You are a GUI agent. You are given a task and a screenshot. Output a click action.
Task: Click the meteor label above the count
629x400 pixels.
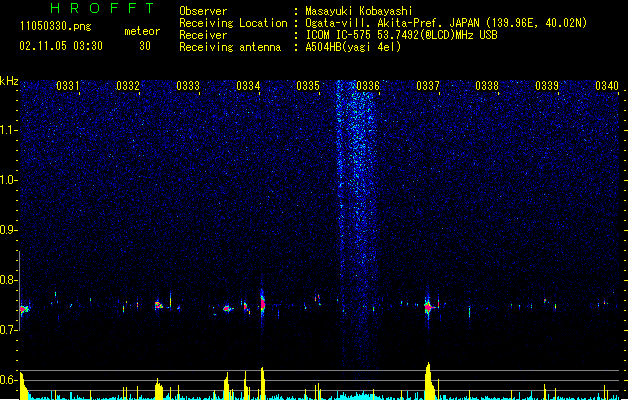(142, 31)
